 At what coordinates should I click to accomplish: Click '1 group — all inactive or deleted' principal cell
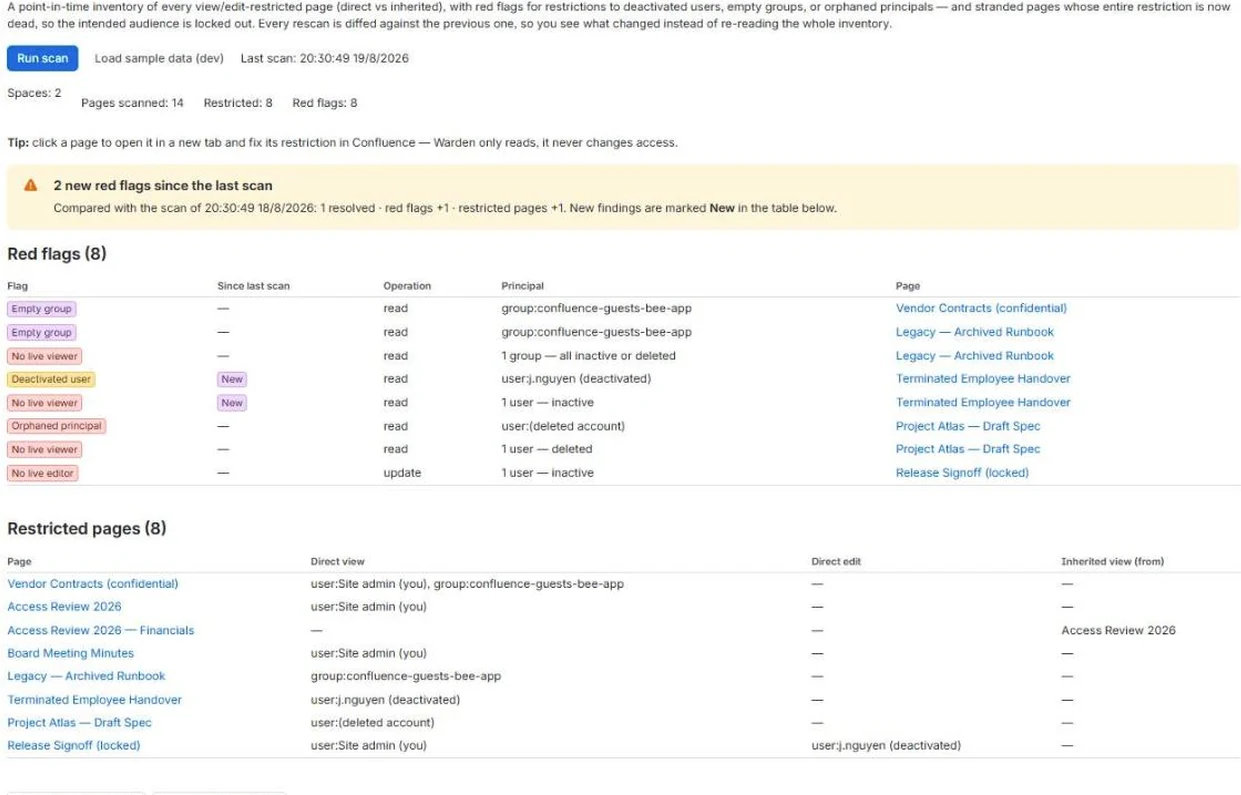pyautogui.click(x=589, y=356)
